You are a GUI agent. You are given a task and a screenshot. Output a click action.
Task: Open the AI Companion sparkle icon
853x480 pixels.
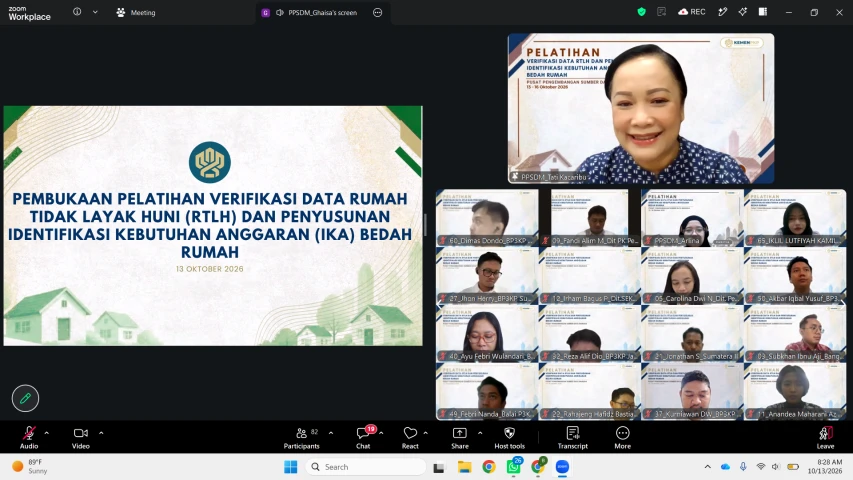pos(743,12)
